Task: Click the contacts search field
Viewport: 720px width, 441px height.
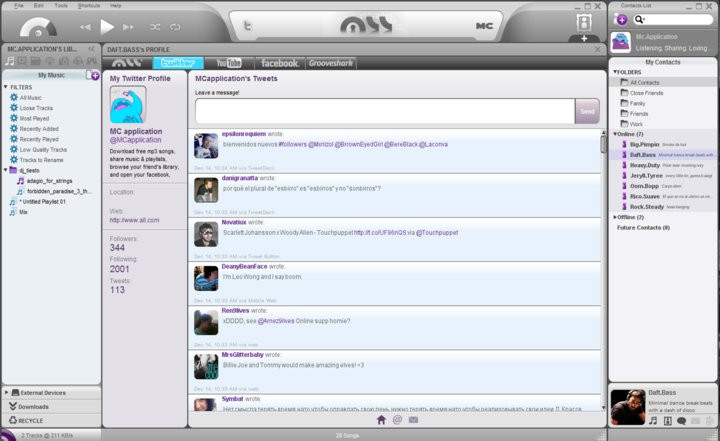Action: coord(673,19)
